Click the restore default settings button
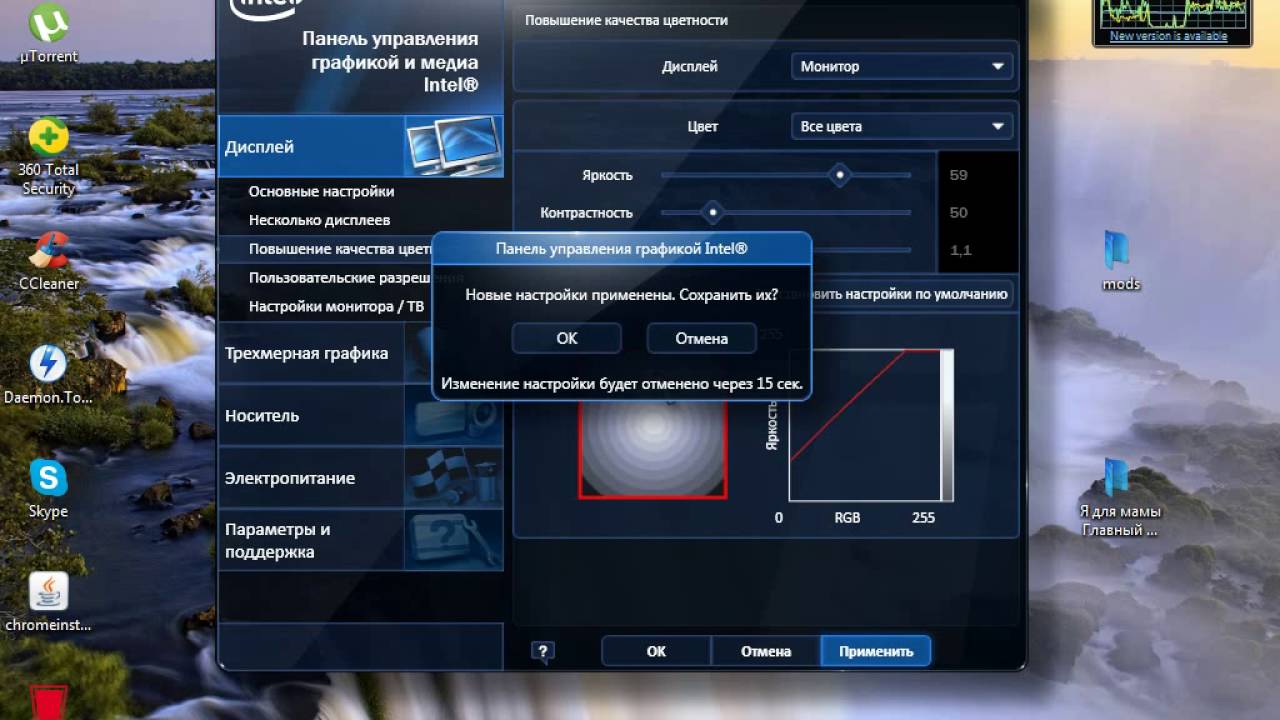 911,294
